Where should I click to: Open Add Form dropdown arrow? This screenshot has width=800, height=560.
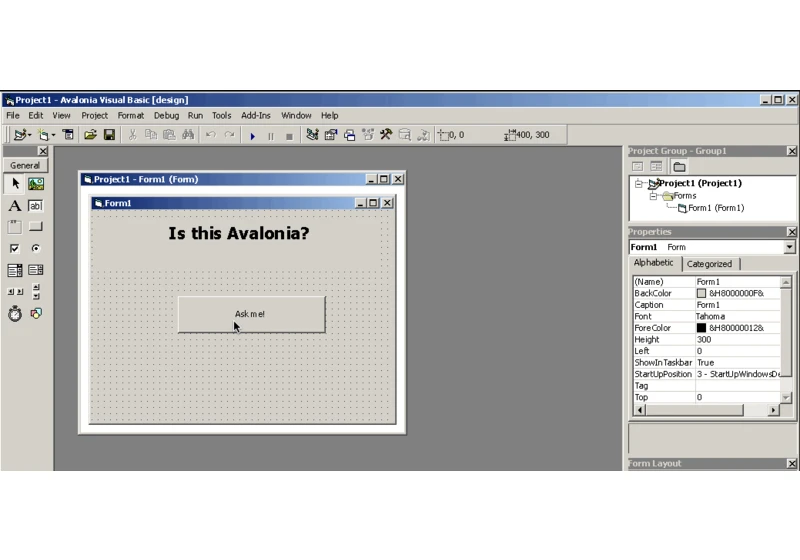pos(54,135)
